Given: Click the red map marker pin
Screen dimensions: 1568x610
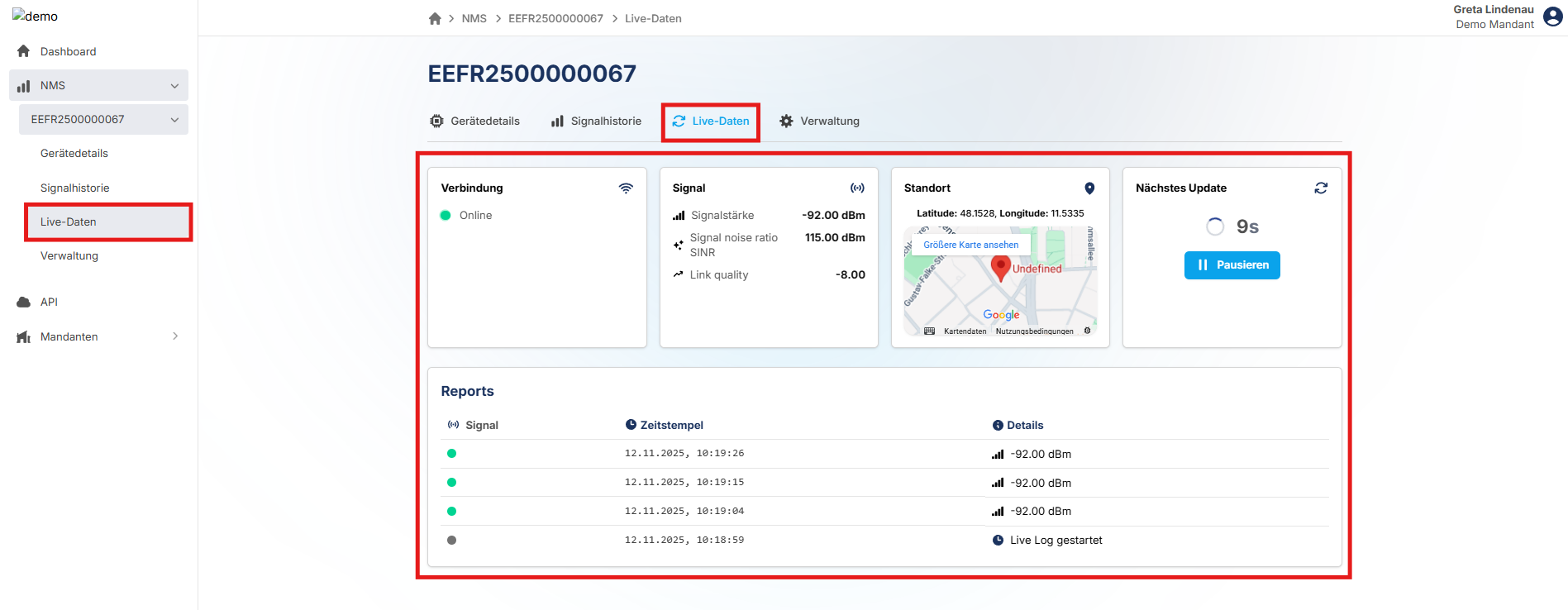Looking at the screenshot, I should 1000,267.
